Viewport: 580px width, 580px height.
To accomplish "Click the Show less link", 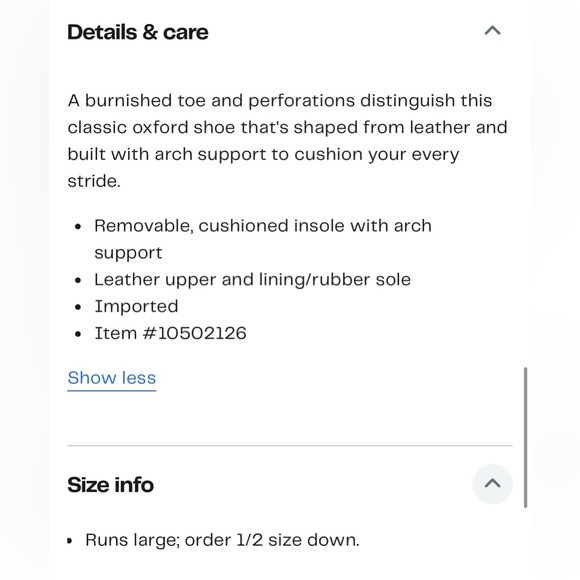I will click(112, 378).
